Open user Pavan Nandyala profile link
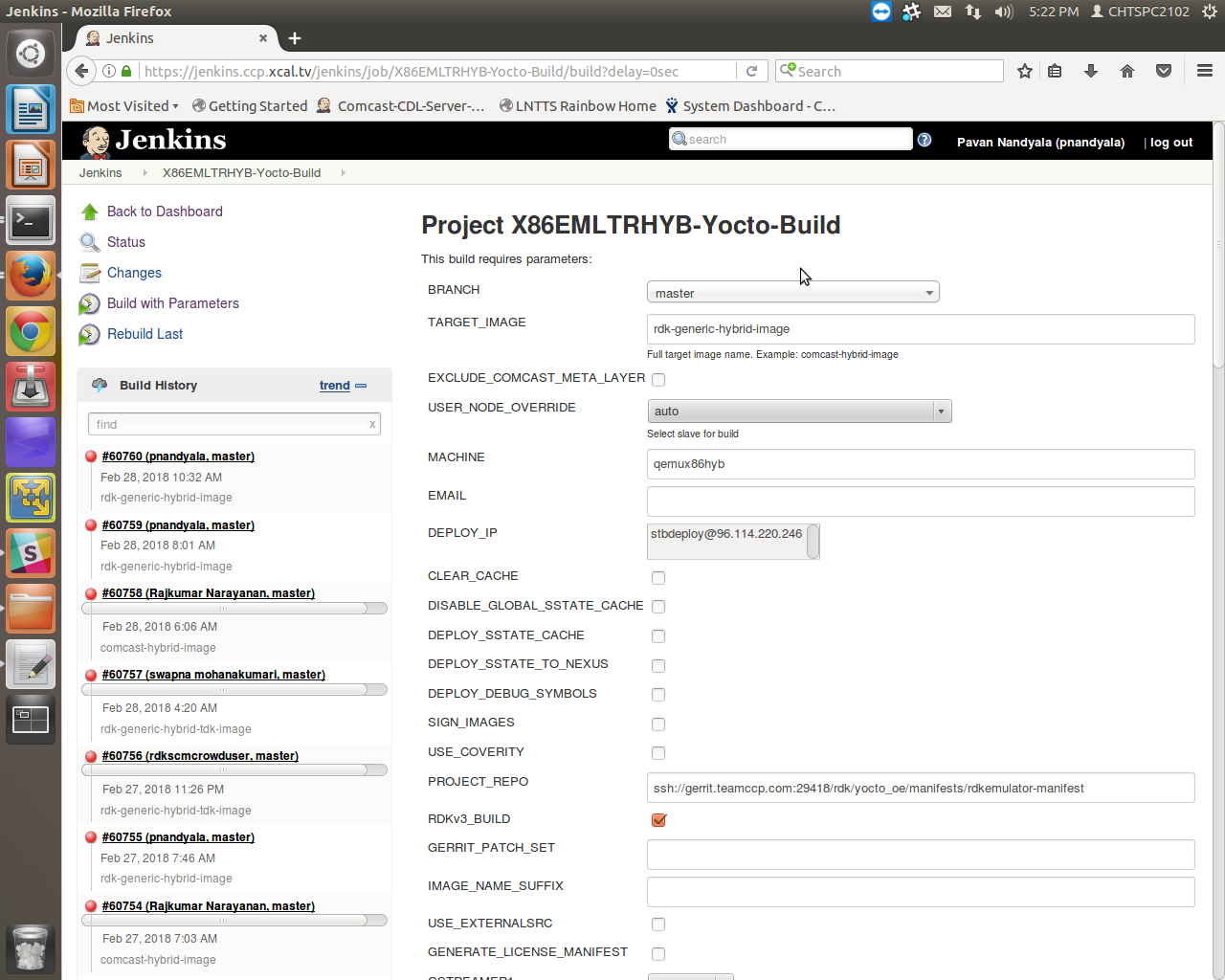 click(x=1040, y=143)
